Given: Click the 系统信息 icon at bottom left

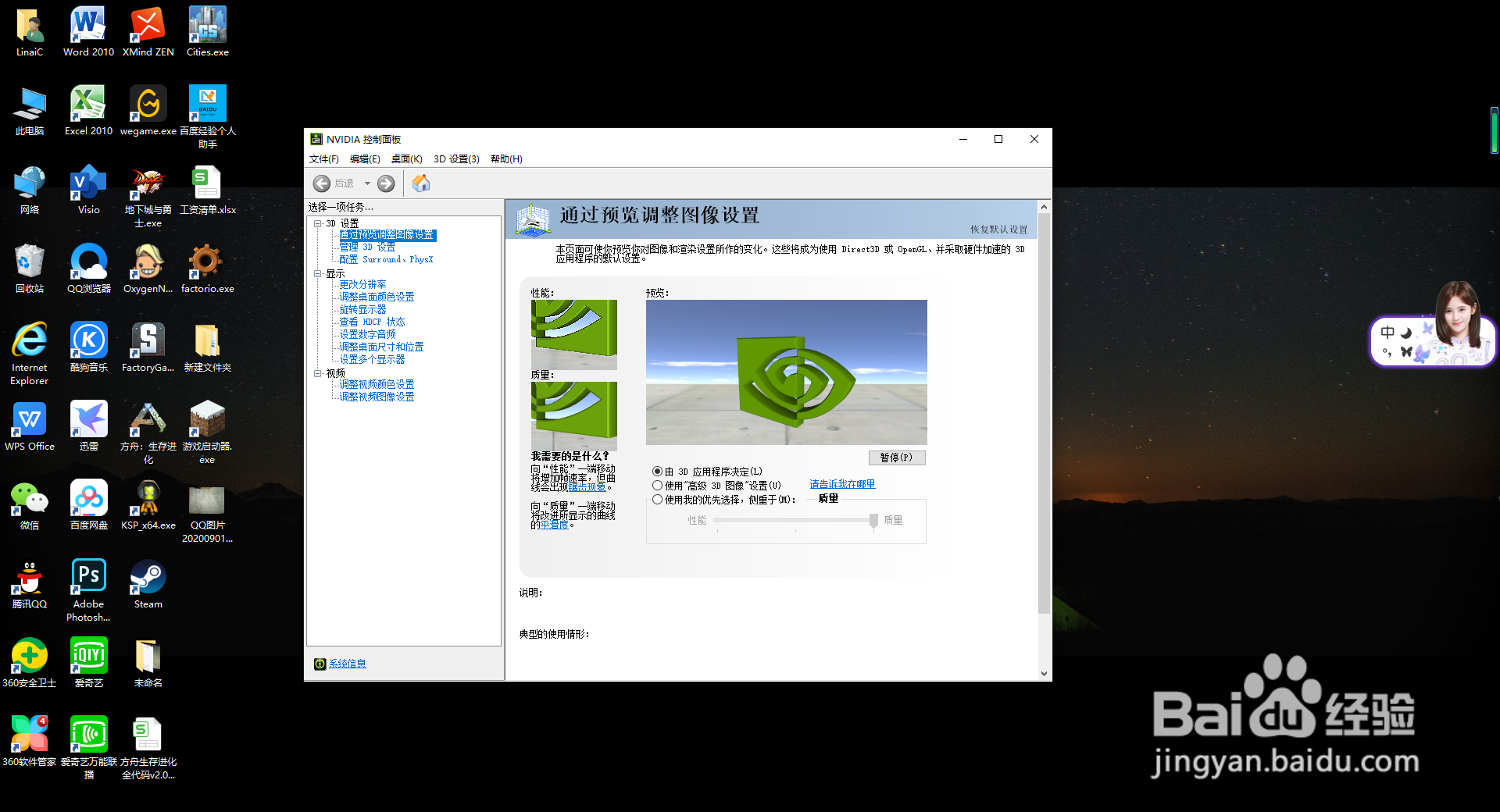Looking at the screenshot, I should (x=320, y=664).
